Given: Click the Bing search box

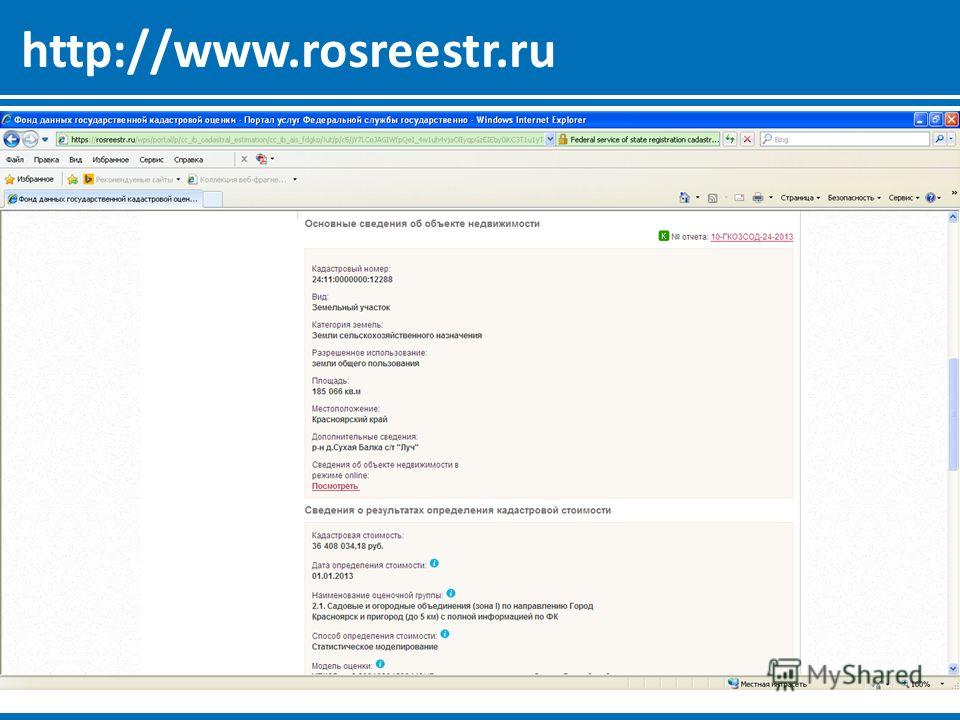Looking at the screenshot, I should [845, 140].
